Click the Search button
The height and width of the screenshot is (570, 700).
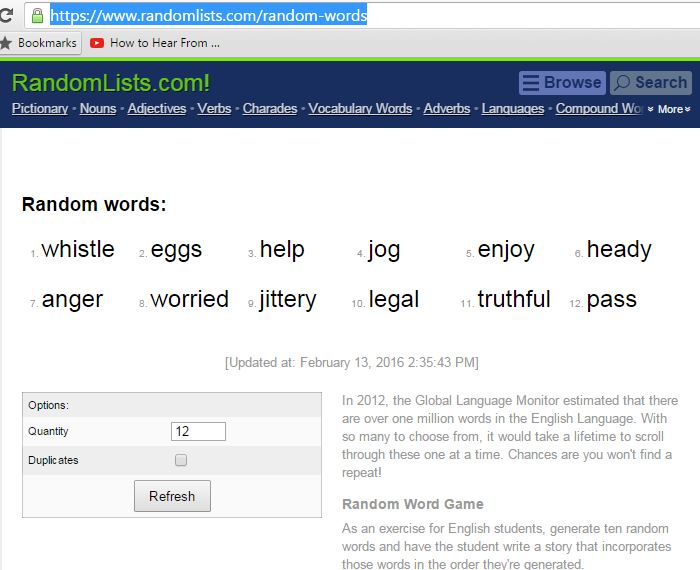(651, 83)
